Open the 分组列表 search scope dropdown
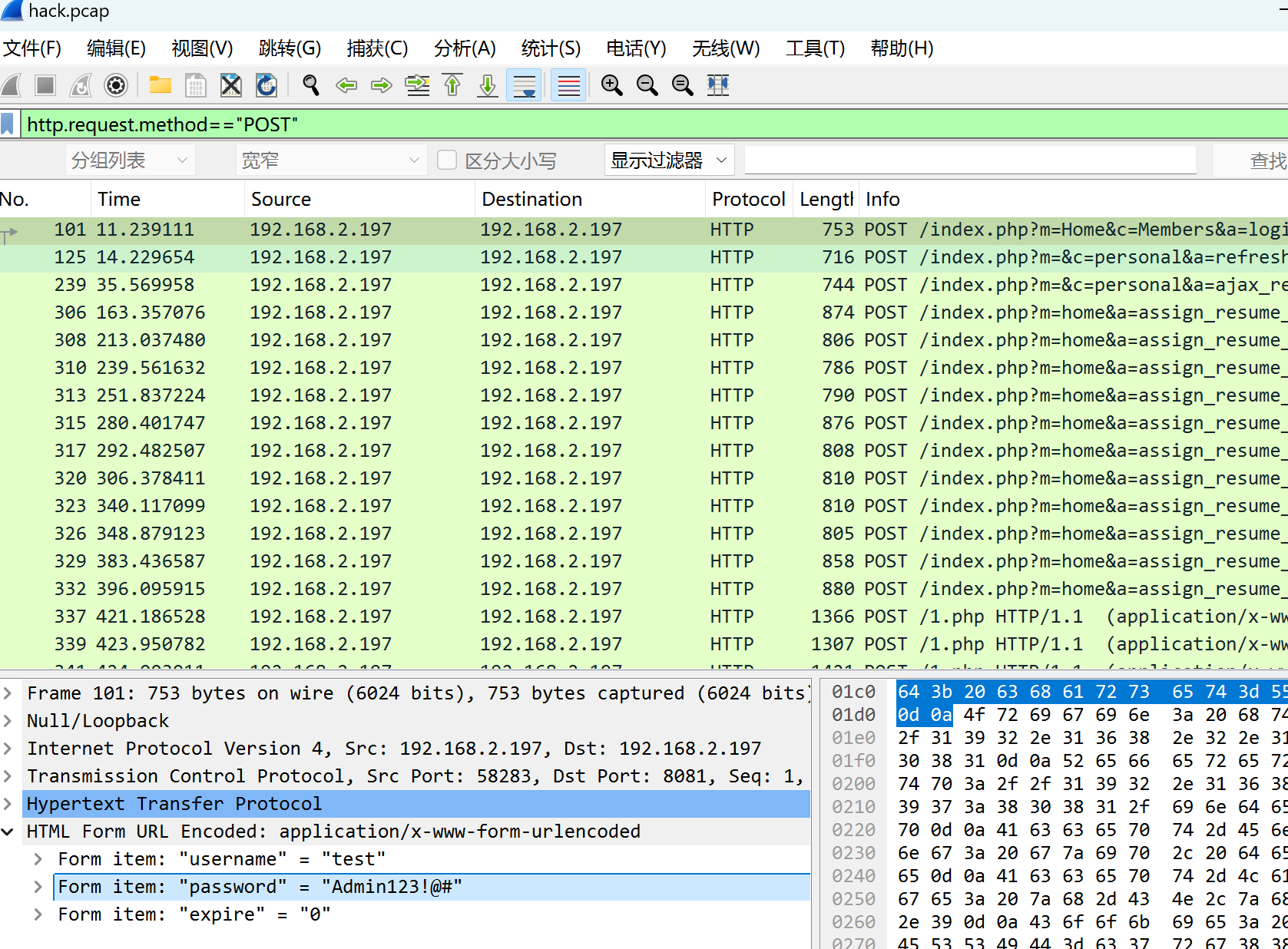1288x949 pixels. [x=129, y=160]
